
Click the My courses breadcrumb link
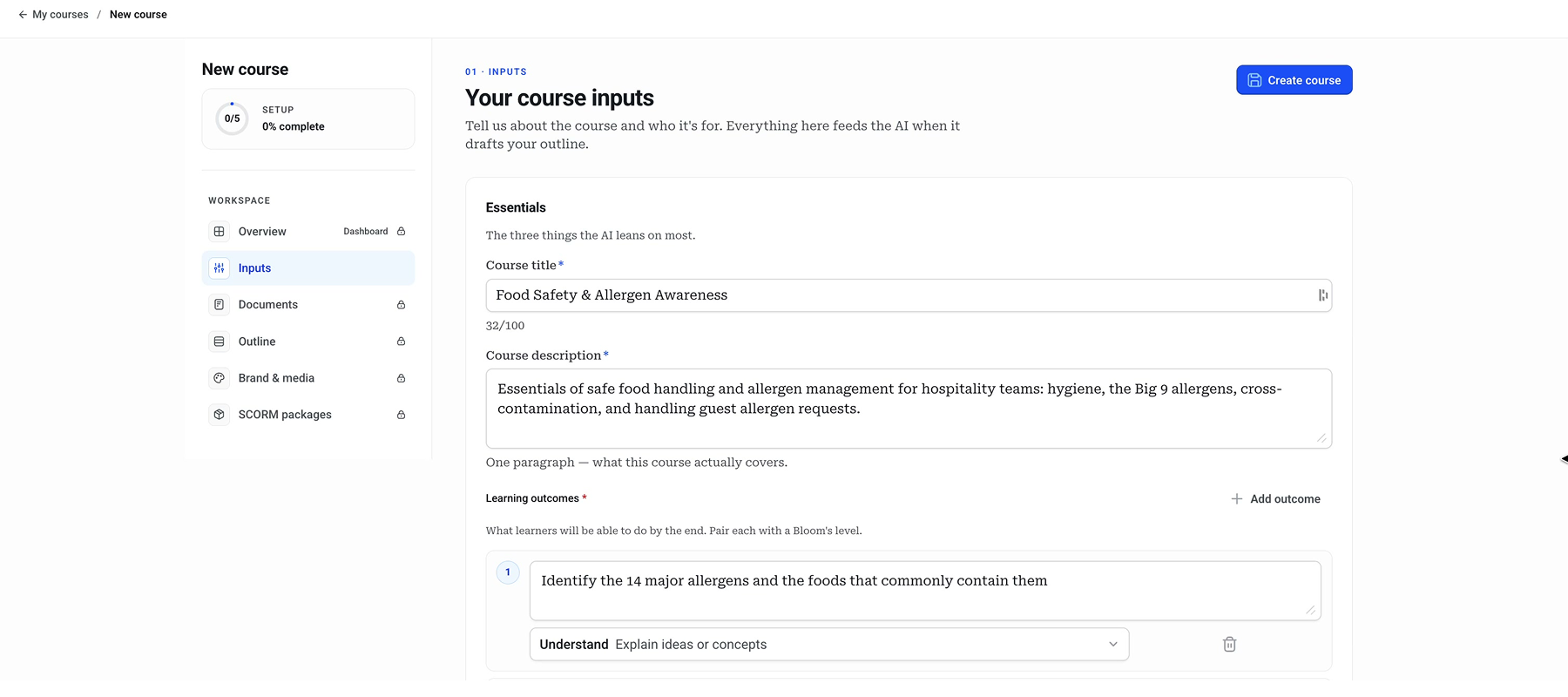(x=60, y=15)
